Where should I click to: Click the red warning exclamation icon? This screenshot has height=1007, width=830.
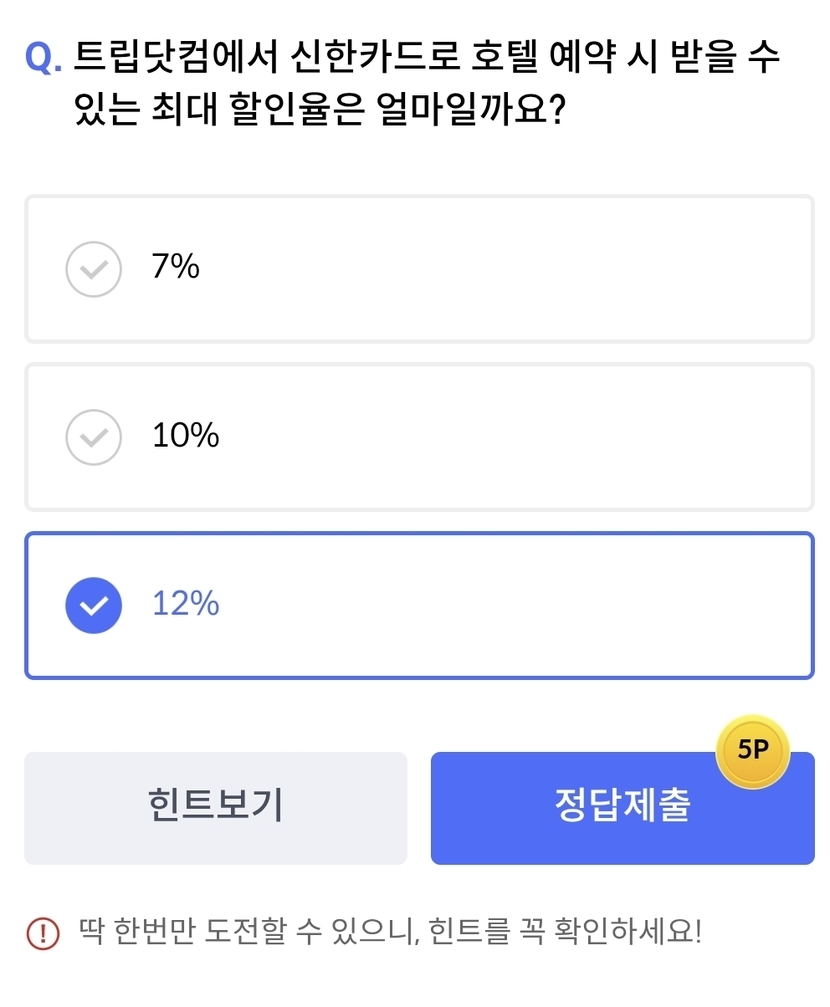click(x=43, y=933)
